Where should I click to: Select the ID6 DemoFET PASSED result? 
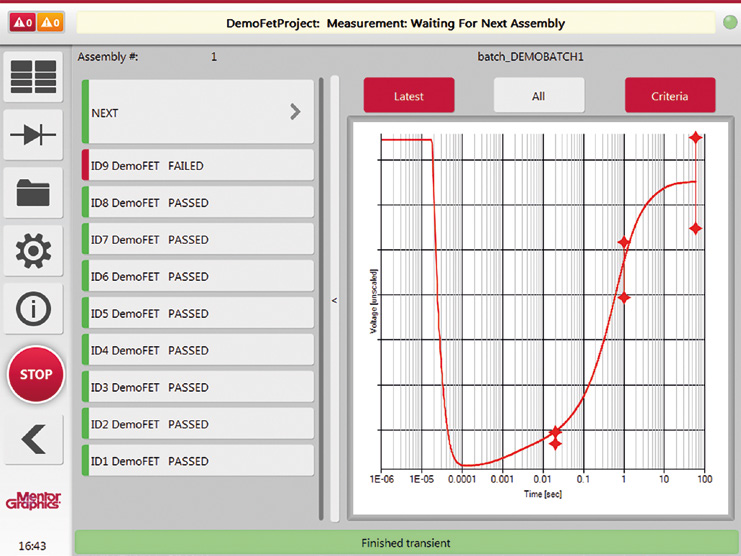coord(198,276)
